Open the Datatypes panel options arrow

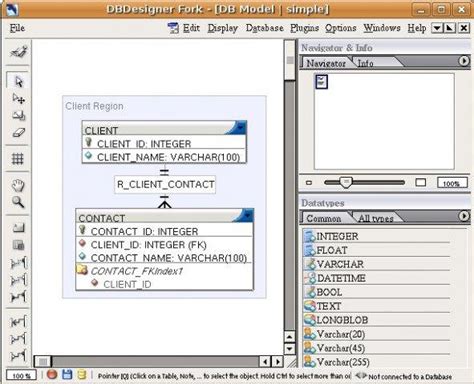[x=463, y=216]
